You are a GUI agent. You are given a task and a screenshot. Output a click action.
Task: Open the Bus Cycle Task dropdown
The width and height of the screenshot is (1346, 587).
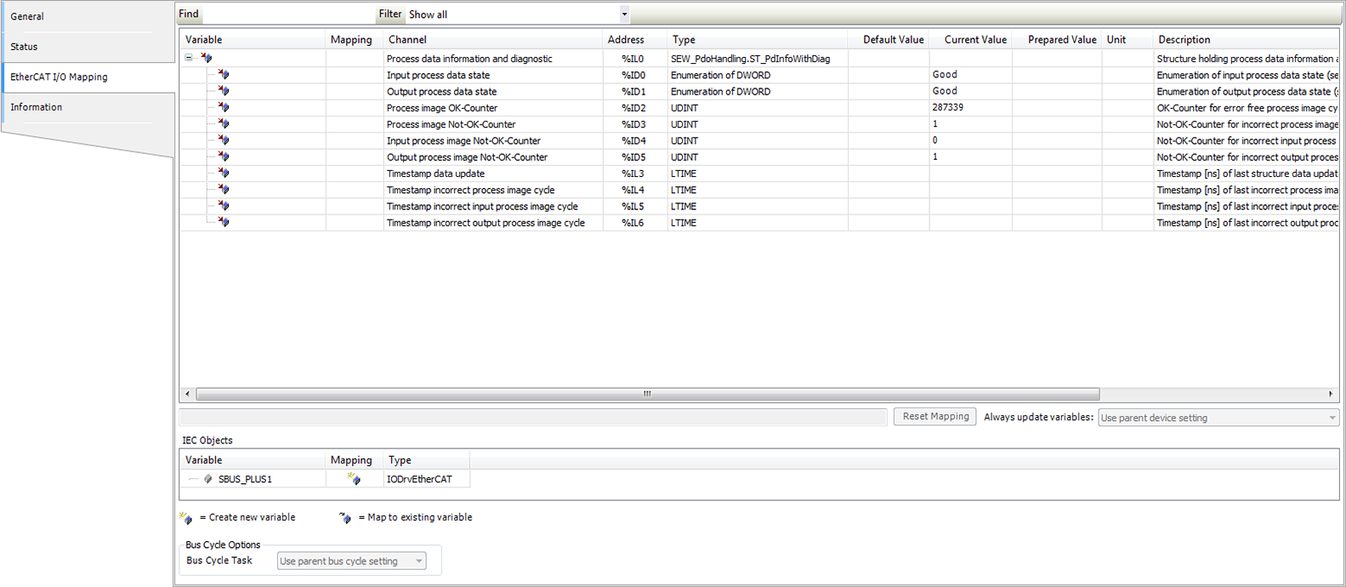pos(419,561)
